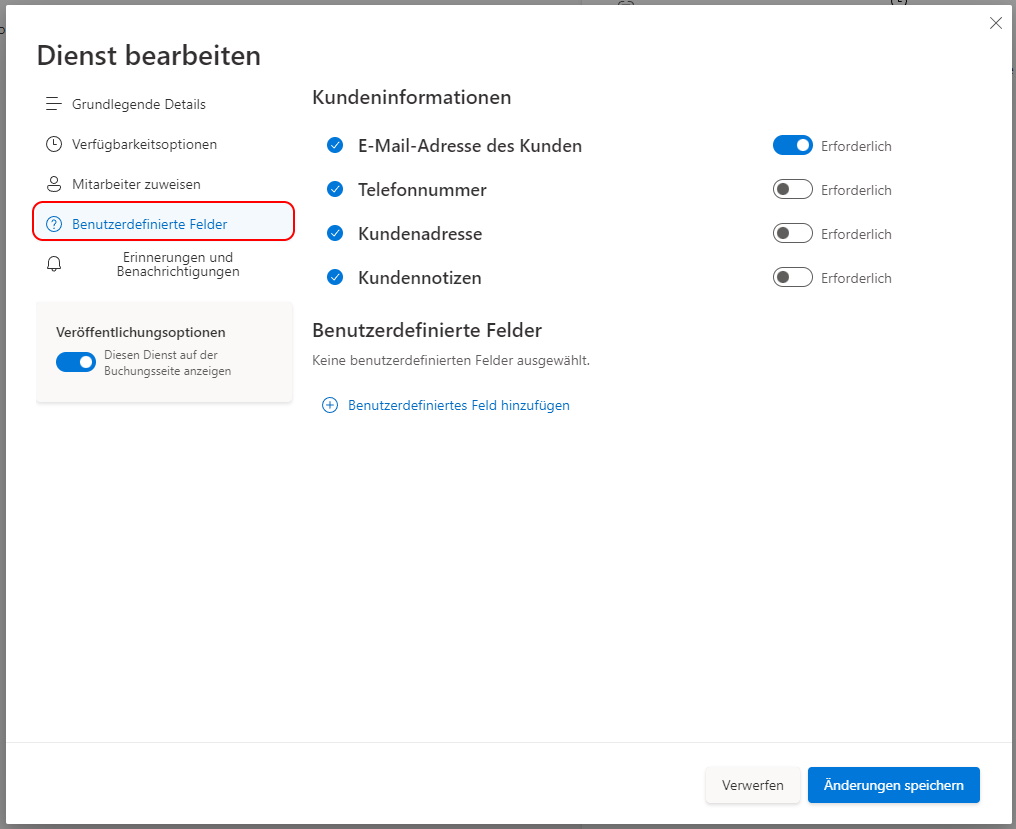Uncheck the Kundennotizen checkmark
The width and height of the screenshot is (1016, 829).
pyautogui.click(x=335, y=277)
